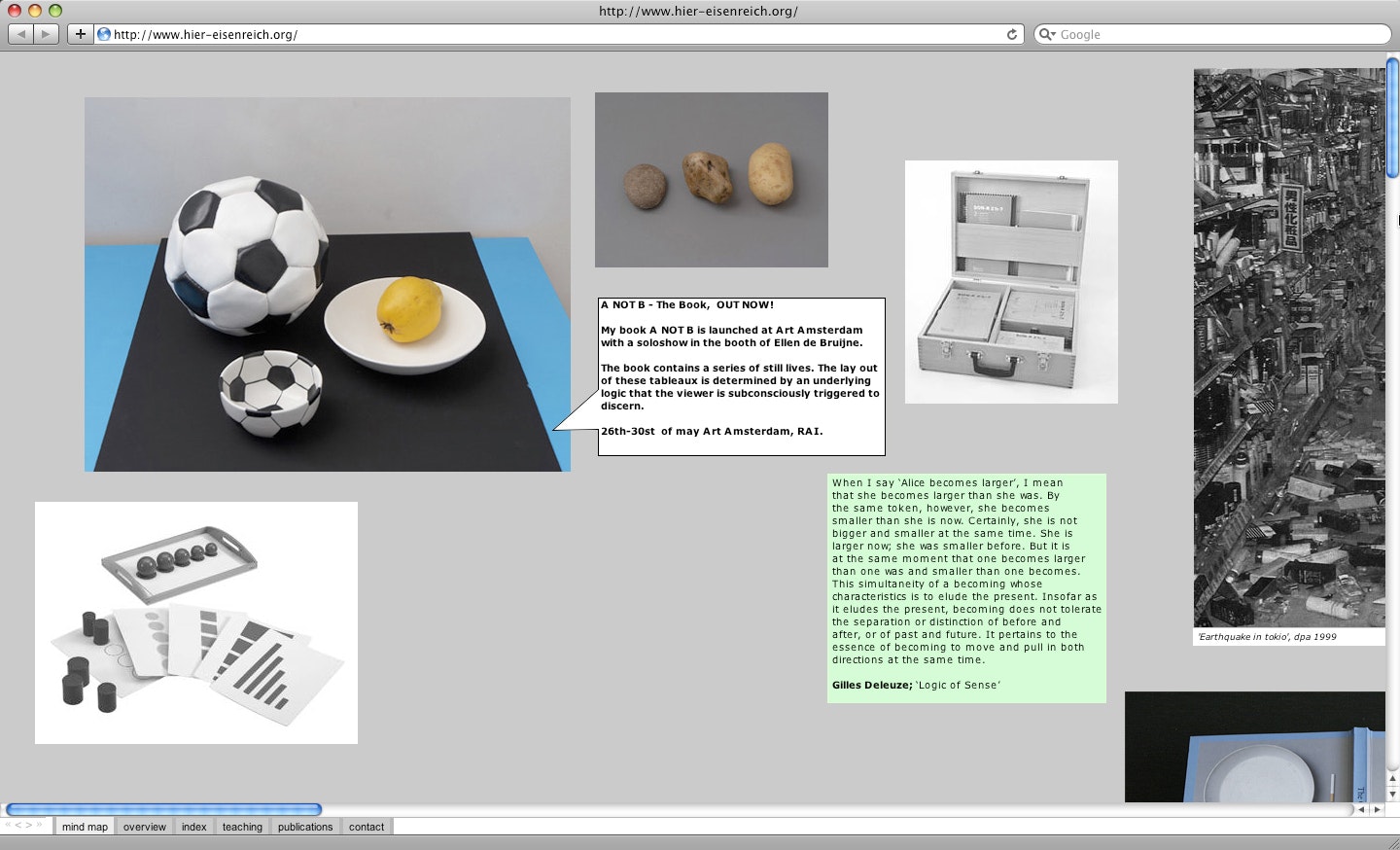Open the contact tab
The image size is (1400, 850).
[x=367, y=827]
